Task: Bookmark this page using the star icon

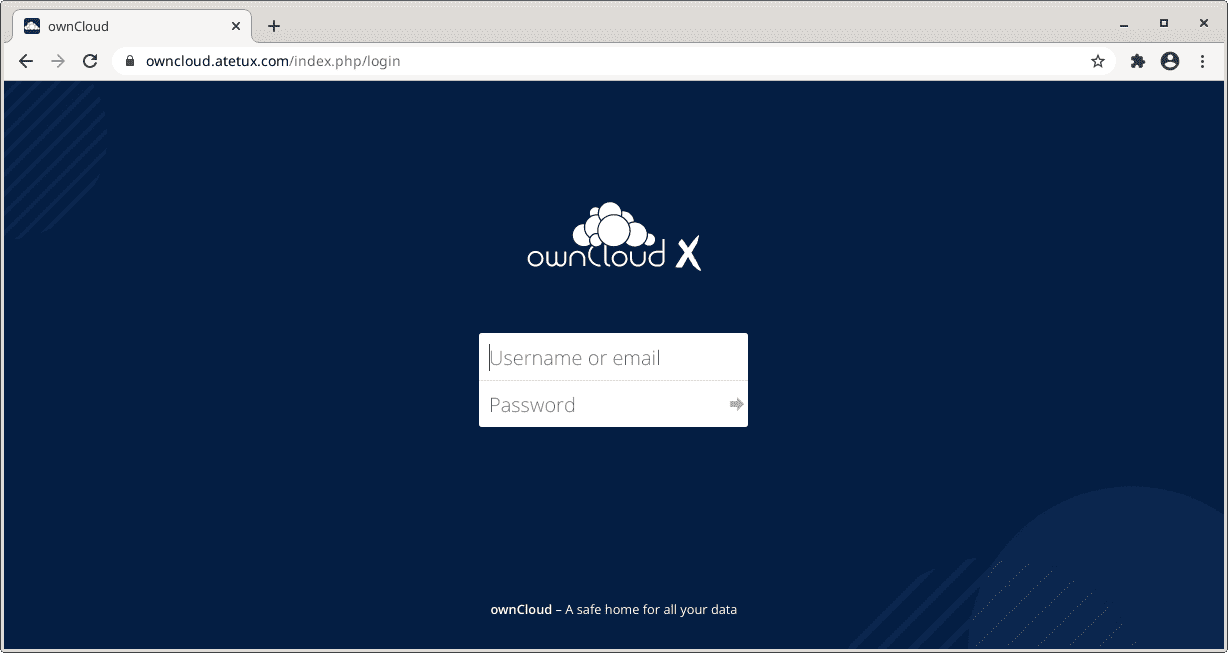Action: tap(1097, 61)
